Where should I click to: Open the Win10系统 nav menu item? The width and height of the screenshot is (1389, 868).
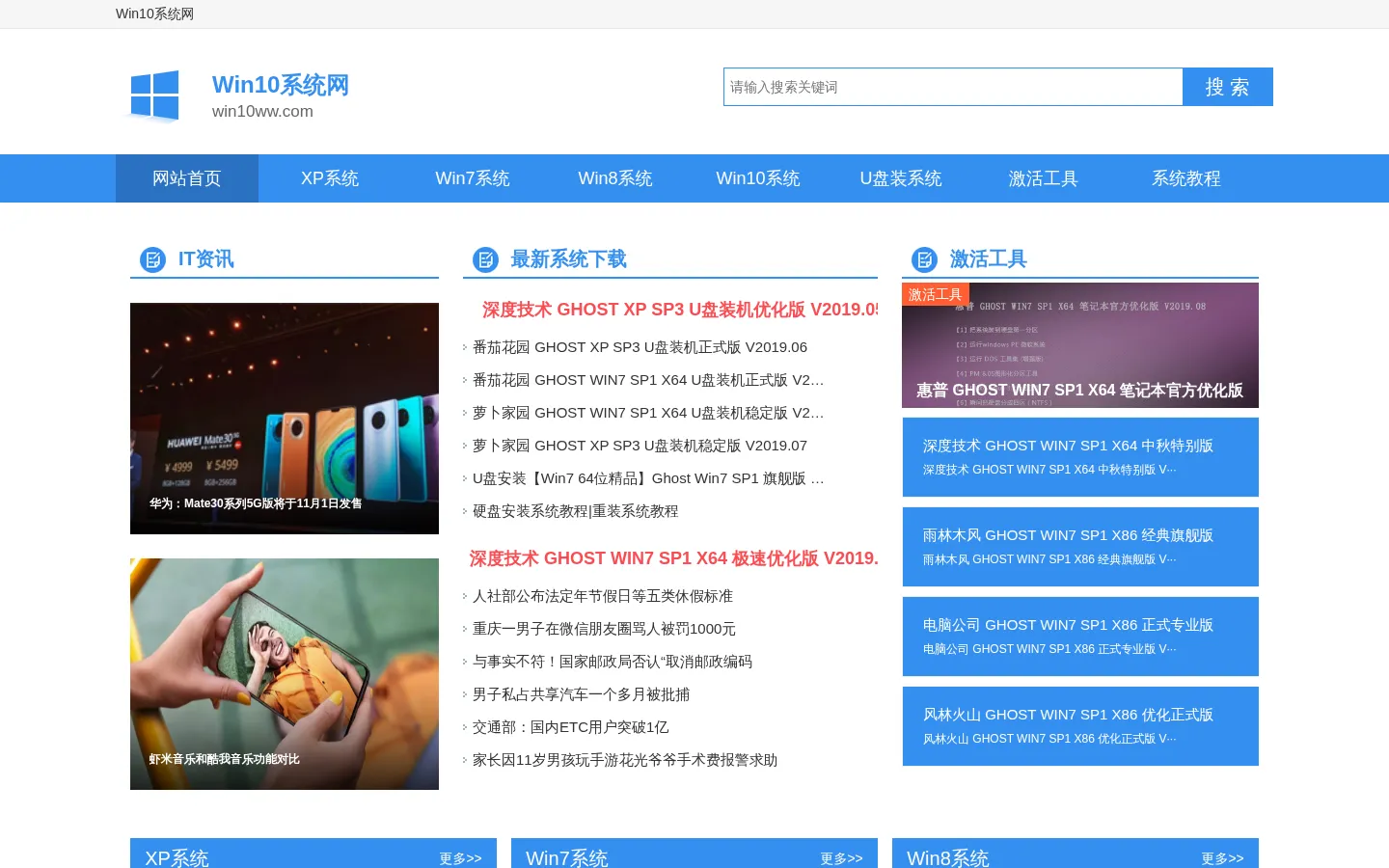[758, 178]
